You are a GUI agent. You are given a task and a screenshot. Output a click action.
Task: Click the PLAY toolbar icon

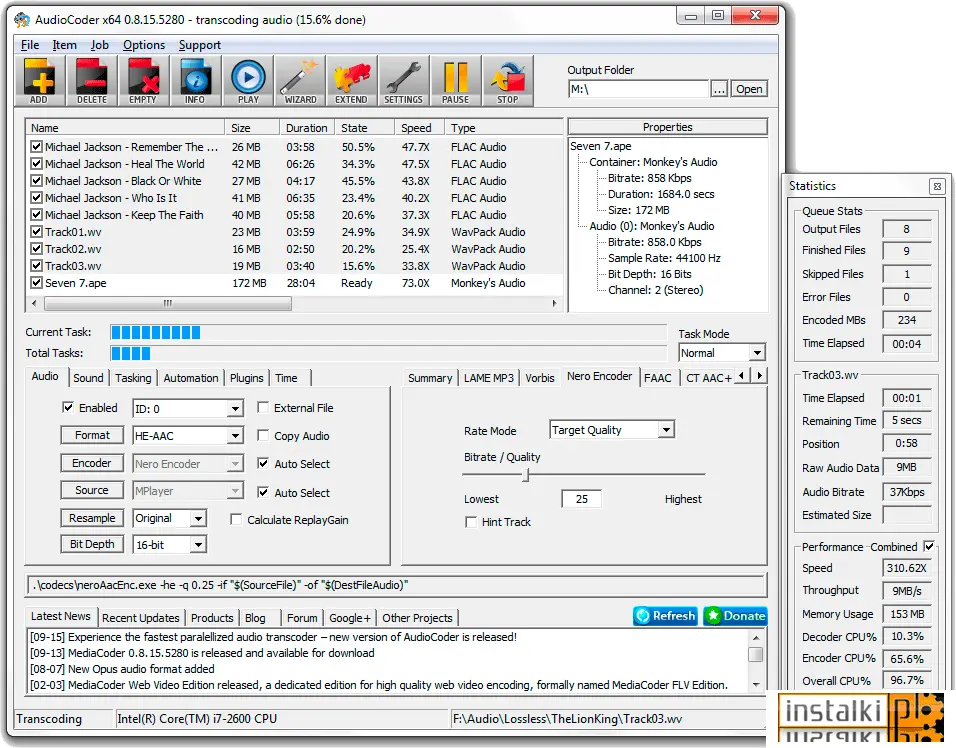coord(248,81)
